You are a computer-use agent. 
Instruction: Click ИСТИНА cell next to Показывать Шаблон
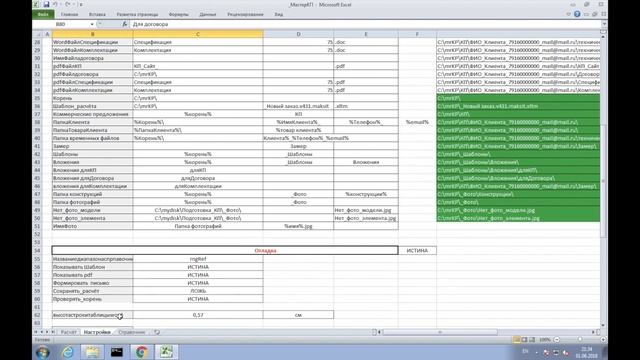198,267
